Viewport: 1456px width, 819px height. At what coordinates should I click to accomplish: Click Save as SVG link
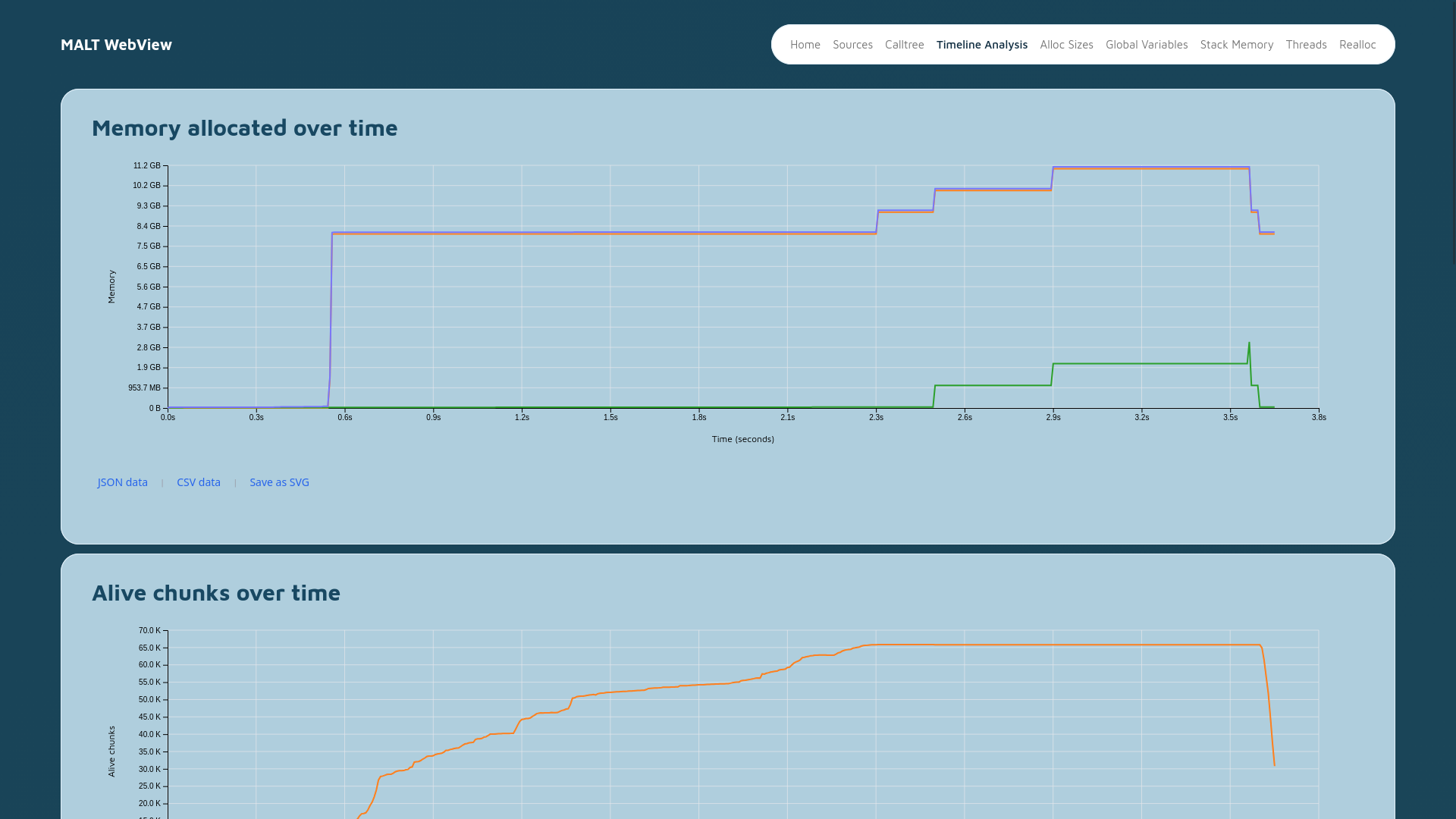click(x=279, y=482)
